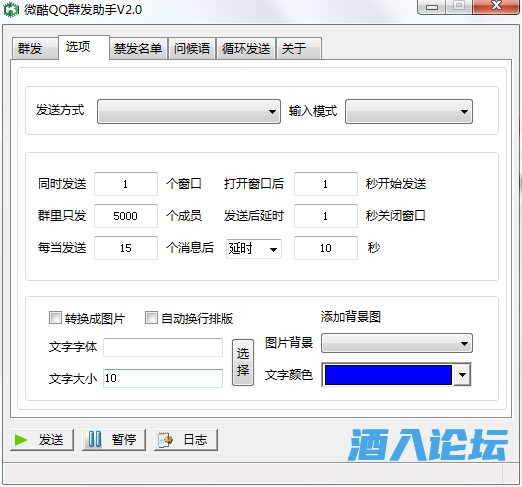Click the 选择 font button
Viewport: 522px width, 487px height.
point(243,362)
